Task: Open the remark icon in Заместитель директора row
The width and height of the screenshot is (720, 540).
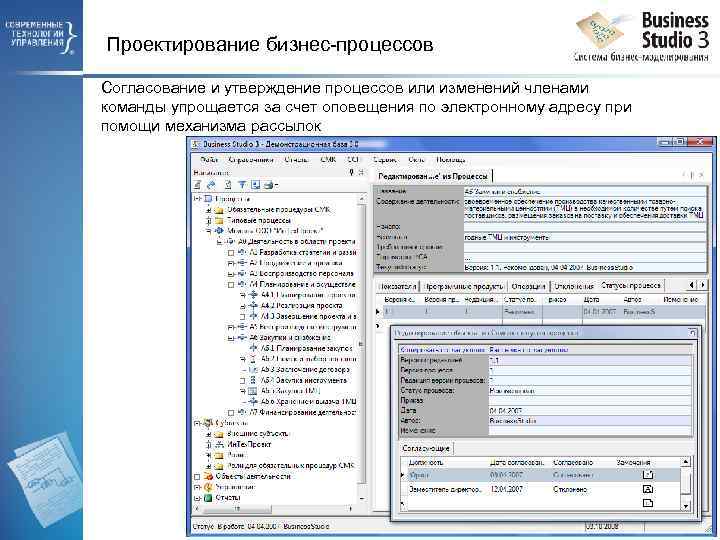Action: pos(648,489)
